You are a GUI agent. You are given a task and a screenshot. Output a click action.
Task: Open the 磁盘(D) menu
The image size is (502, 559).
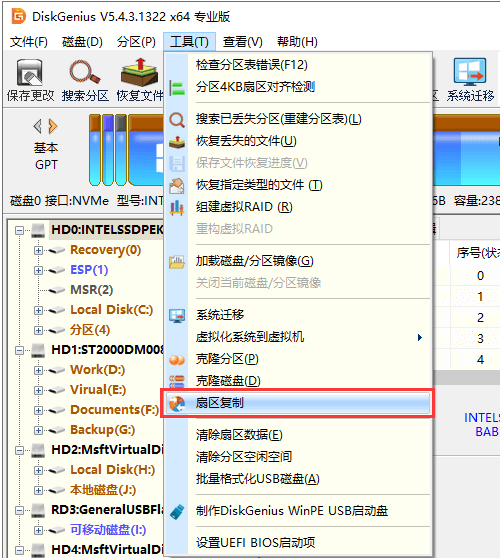[x=82, y=42]
